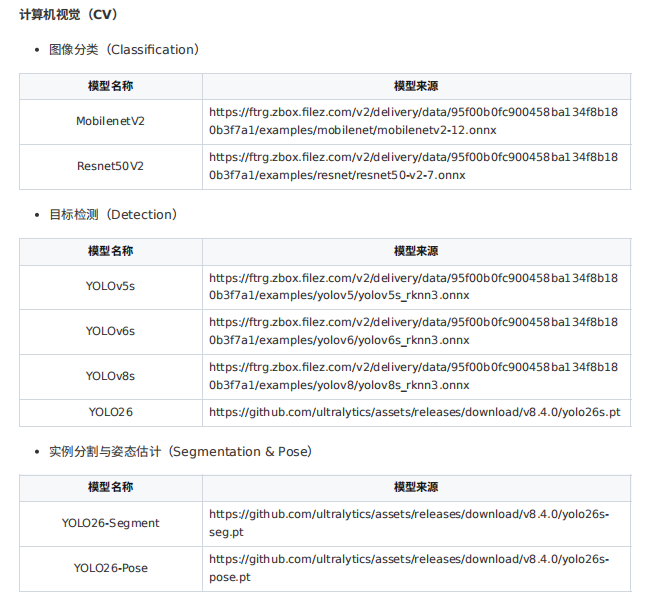Open the yolo26s-seg.pt GitHub download URL
The height and width of the screenshot is (600, 645).
click(x=409, y=523)
